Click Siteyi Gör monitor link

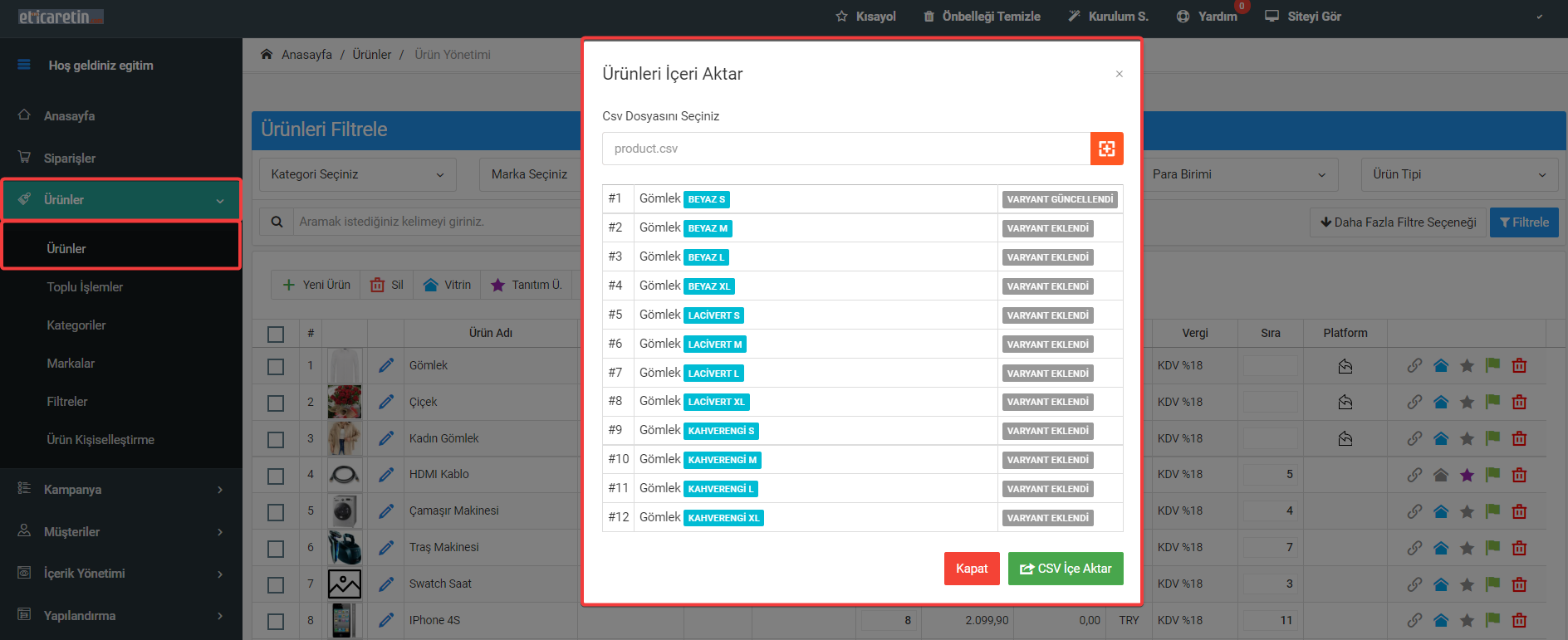pyautogui.click(x=1302, y=17)
